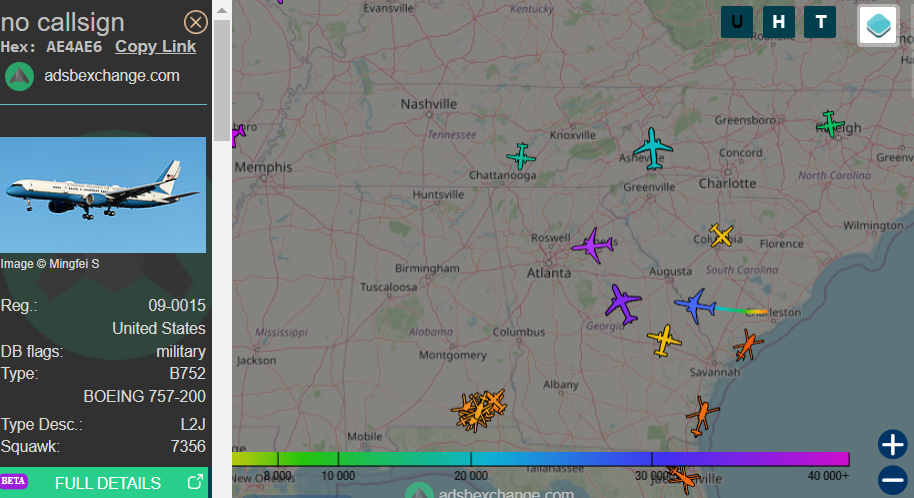
Task: Click registration value 09-0015
Action: coord(177,306)
